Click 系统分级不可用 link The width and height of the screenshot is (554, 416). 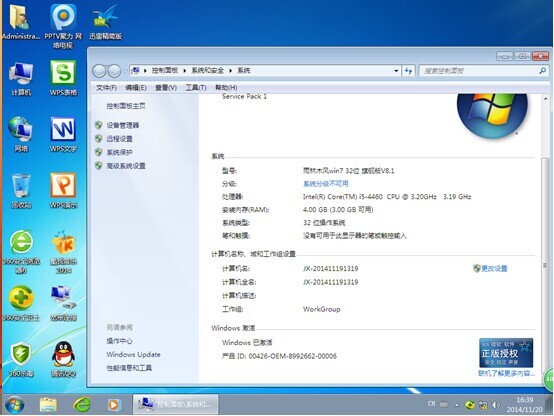pyautogui.click(x=326, y=184)
